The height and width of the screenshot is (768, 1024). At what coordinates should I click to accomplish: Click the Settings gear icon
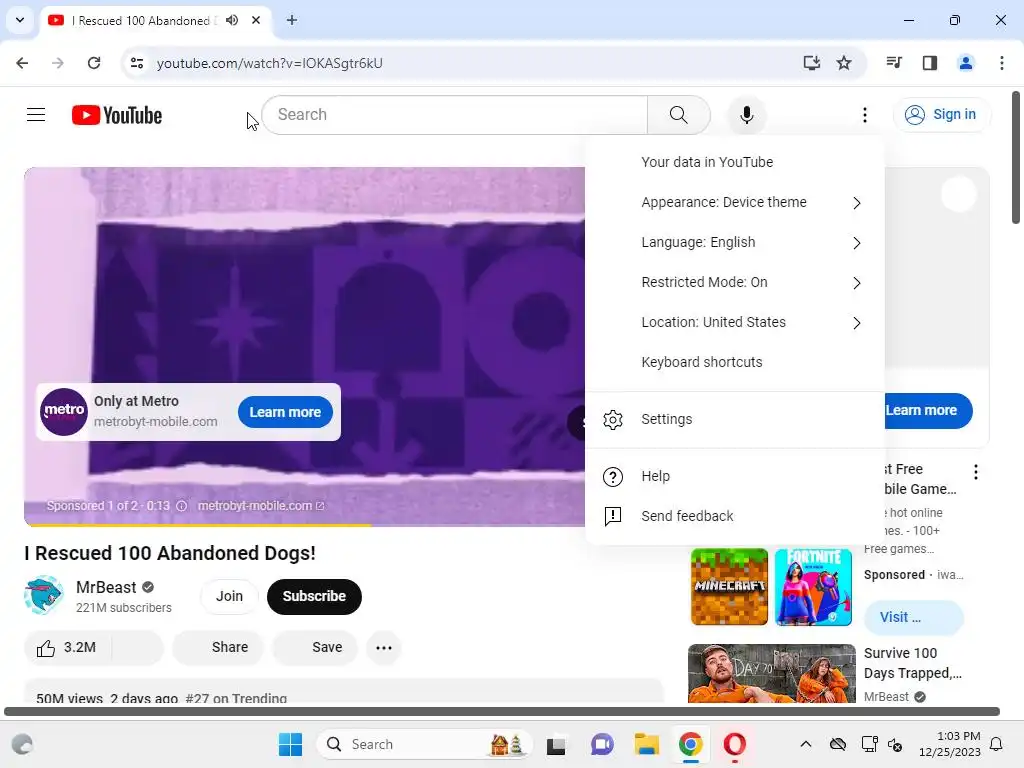613,419
